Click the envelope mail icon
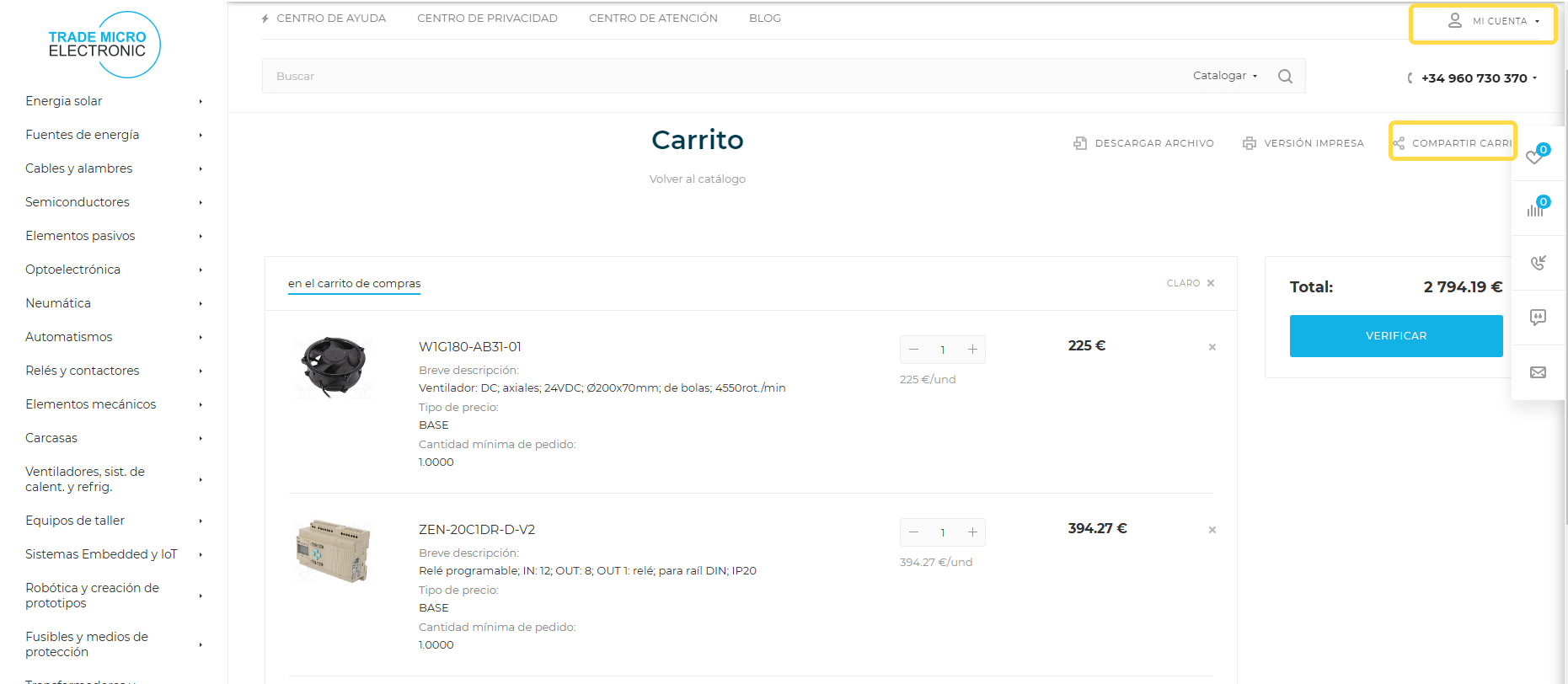 pyautogui.click(x=1538, y=372)
